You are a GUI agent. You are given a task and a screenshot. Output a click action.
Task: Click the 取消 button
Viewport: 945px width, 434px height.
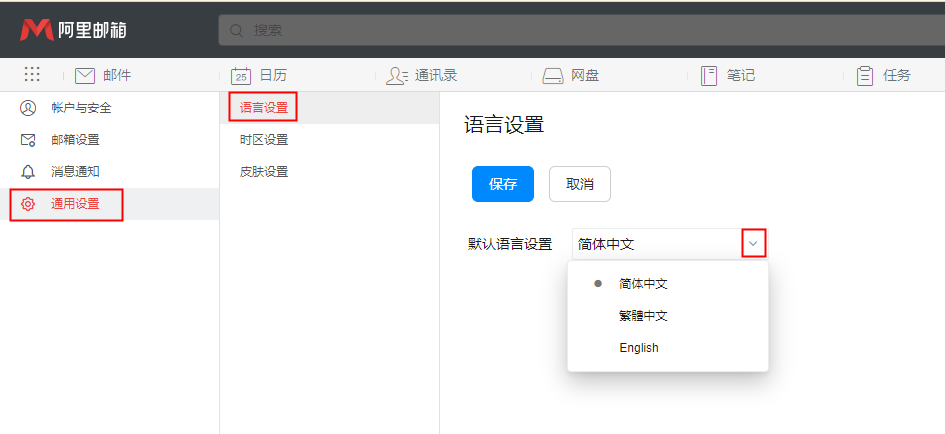coord(580,184)
